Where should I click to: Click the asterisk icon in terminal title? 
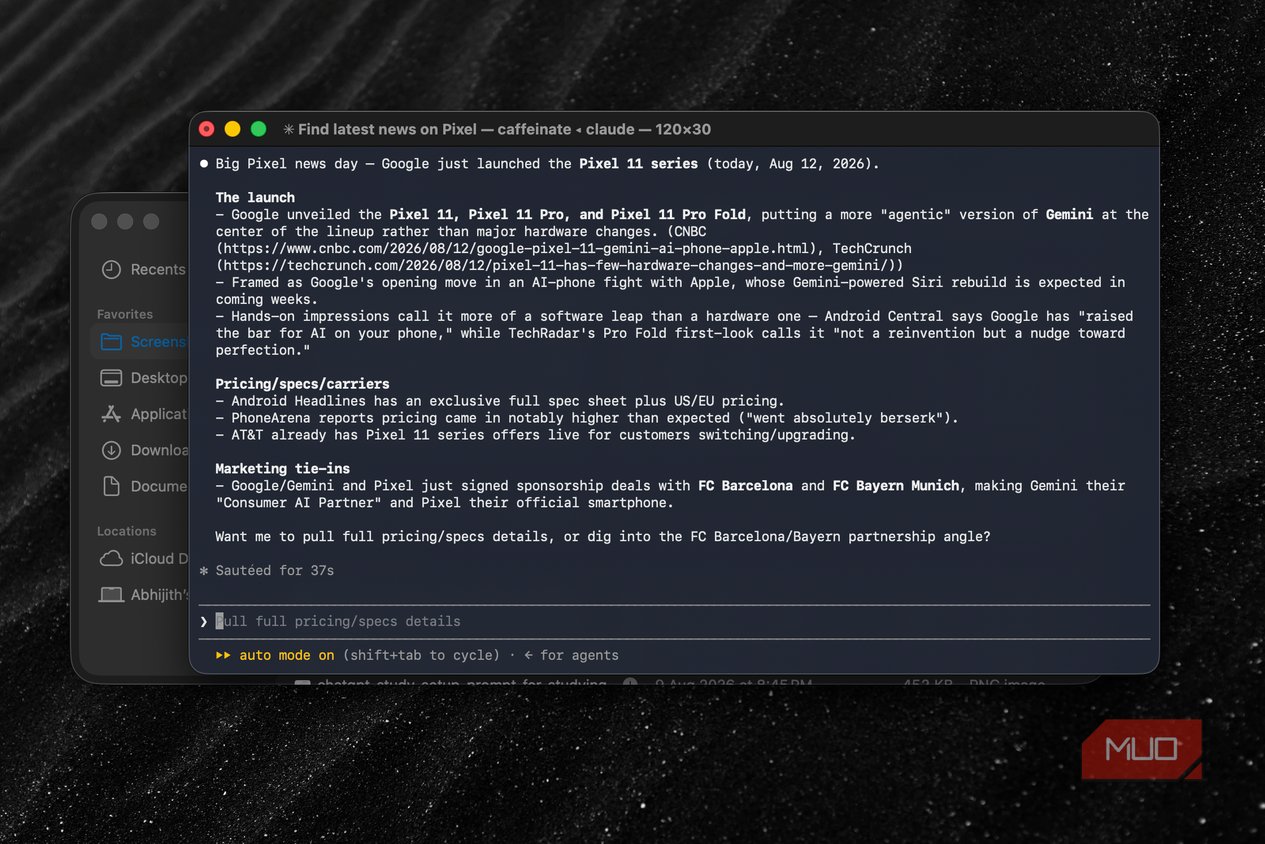tap(289, 129)
